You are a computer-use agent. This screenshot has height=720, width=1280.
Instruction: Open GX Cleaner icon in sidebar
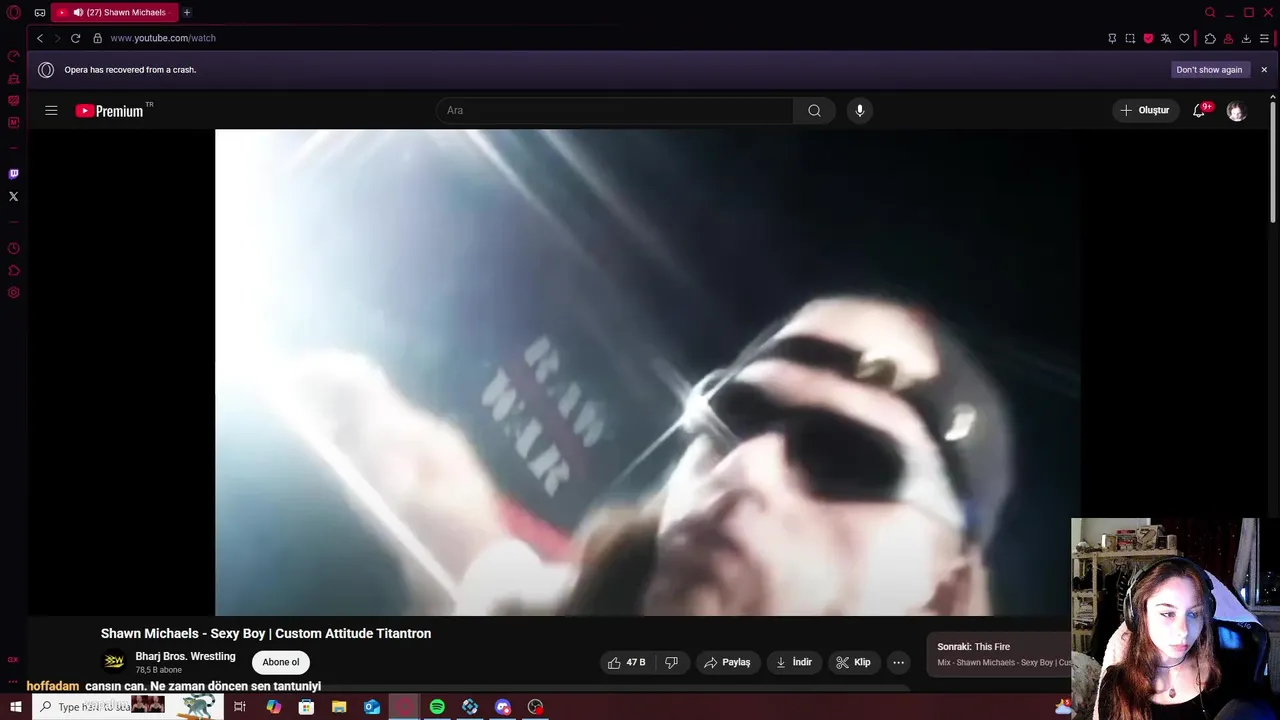[14, 79]
